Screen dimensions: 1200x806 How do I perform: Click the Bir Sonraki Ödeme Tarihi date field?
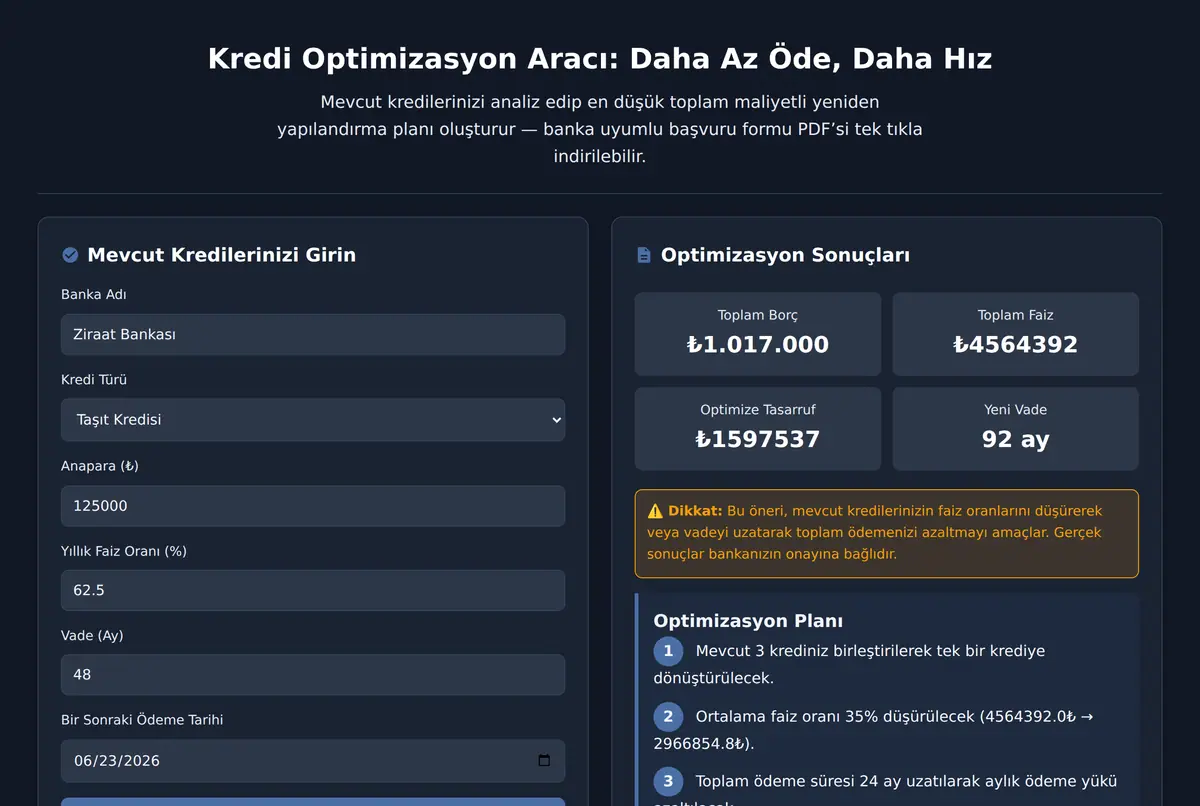(313, 760)
